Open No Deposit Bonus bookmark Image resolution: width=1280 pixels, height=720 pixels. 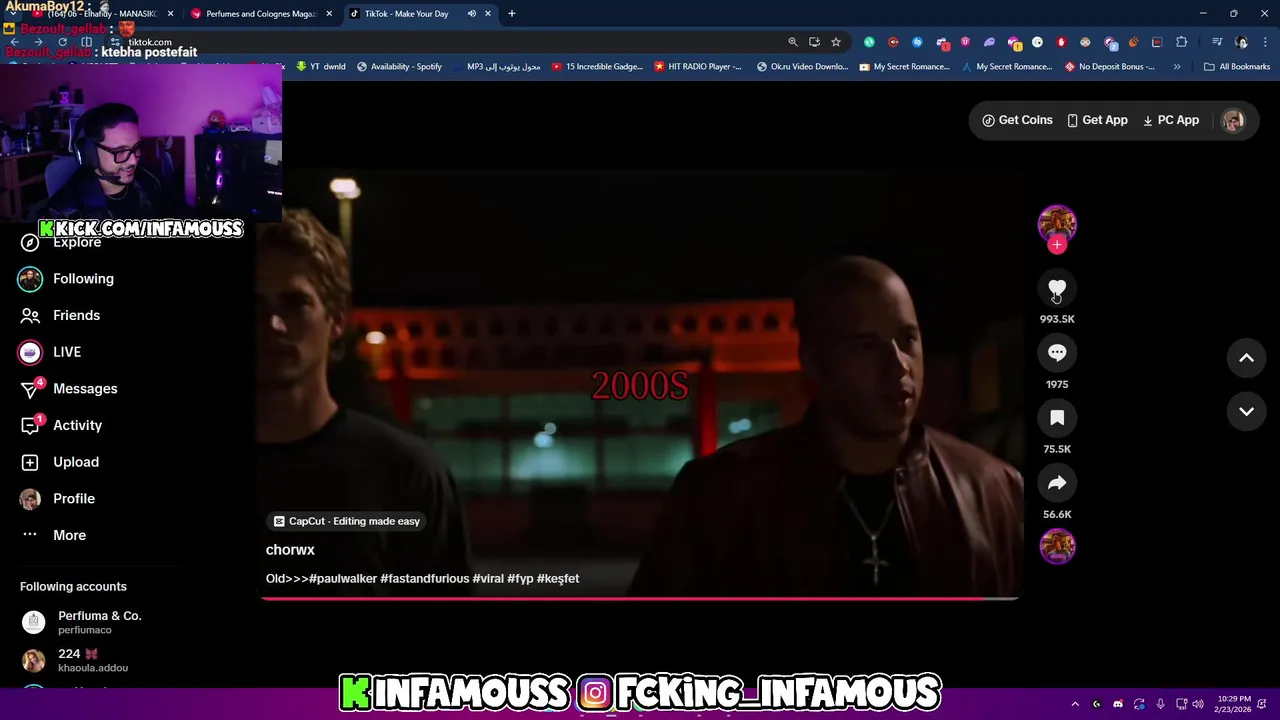click(x=1110, y=67)
